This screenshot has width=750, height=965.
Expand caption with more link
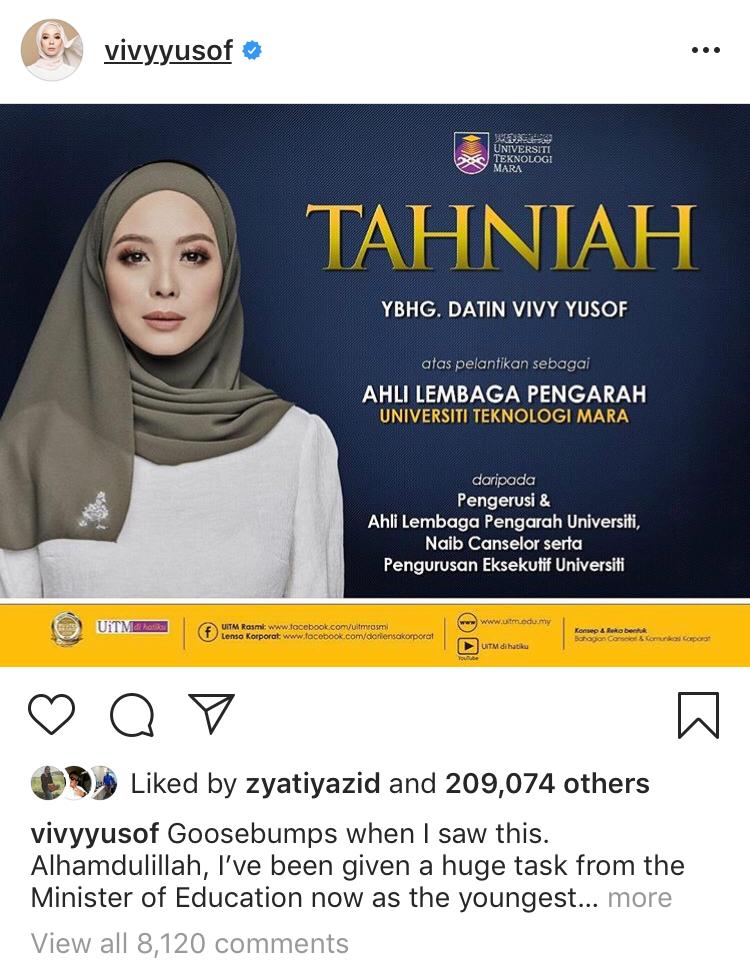coord(639,898)
